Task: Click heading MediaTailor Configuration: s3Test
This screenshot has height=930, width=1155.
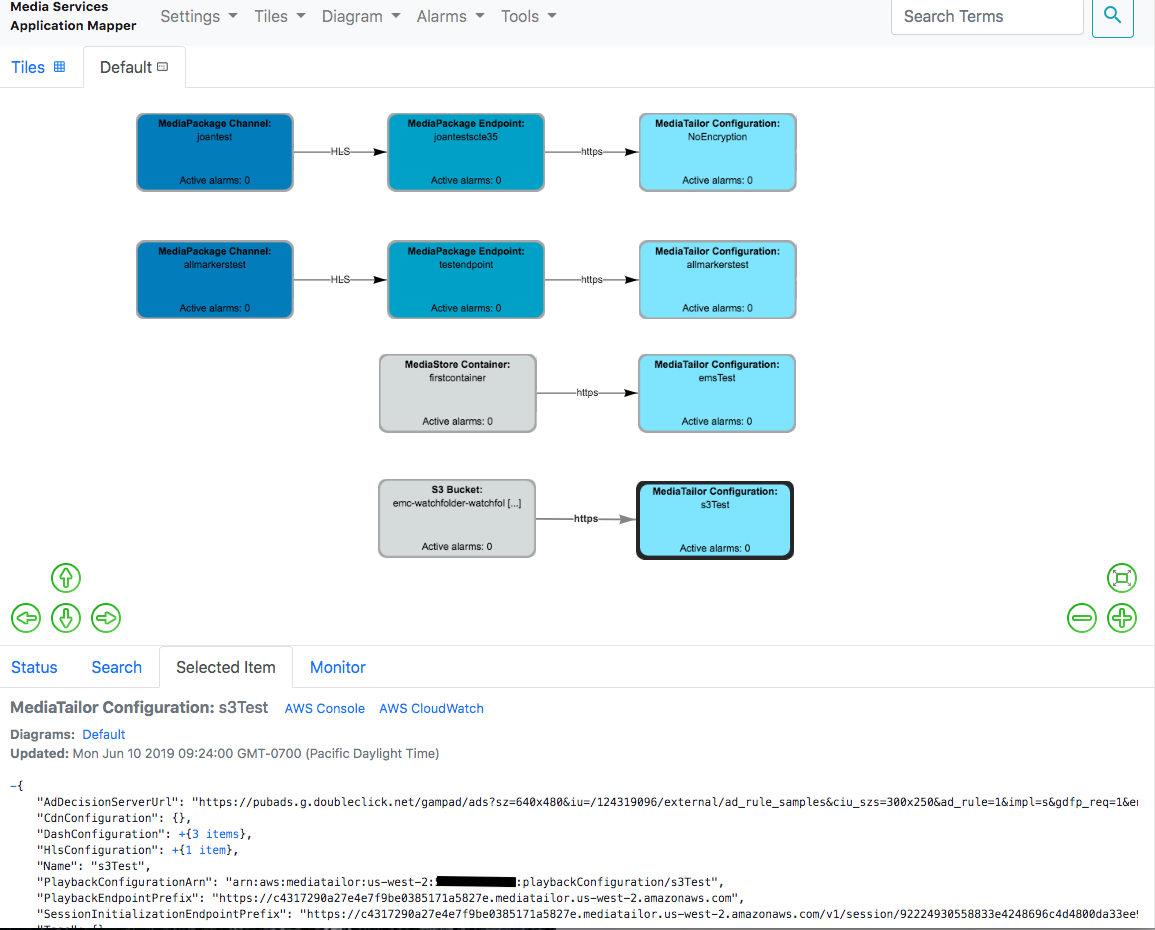Action: [139, 708]
